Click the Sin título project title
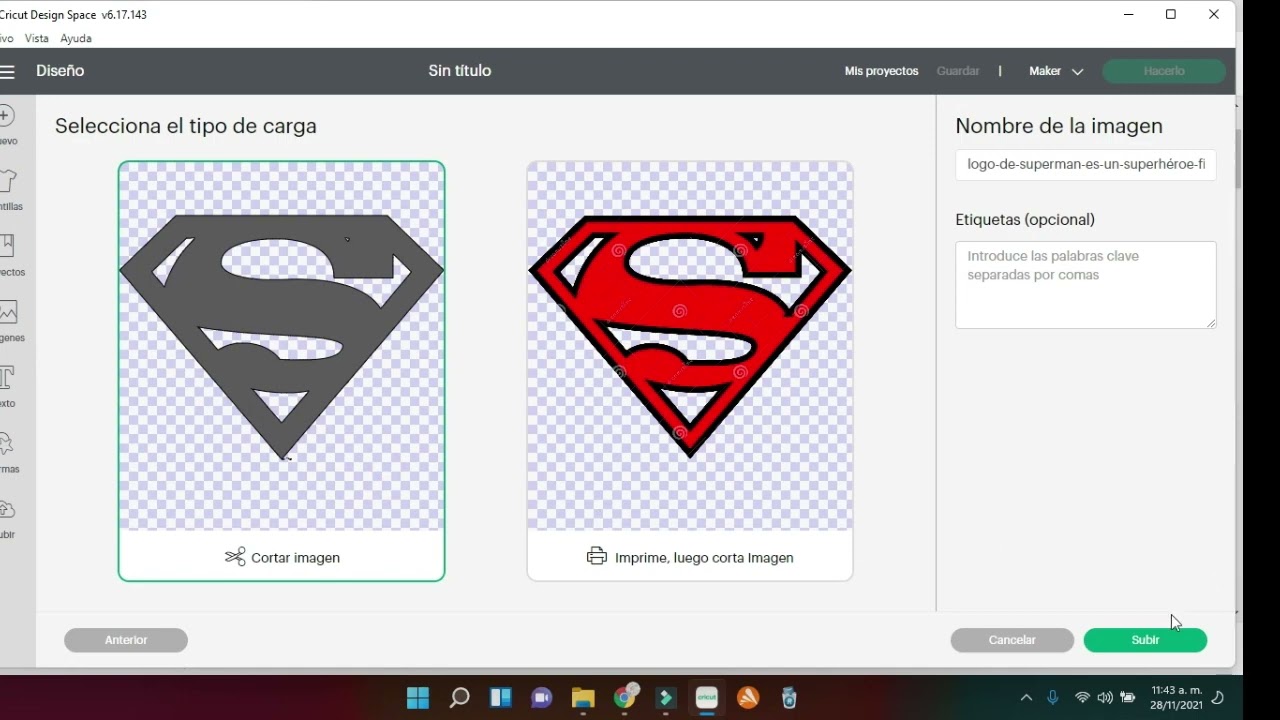1280x720 pixels. click(460, 71)
